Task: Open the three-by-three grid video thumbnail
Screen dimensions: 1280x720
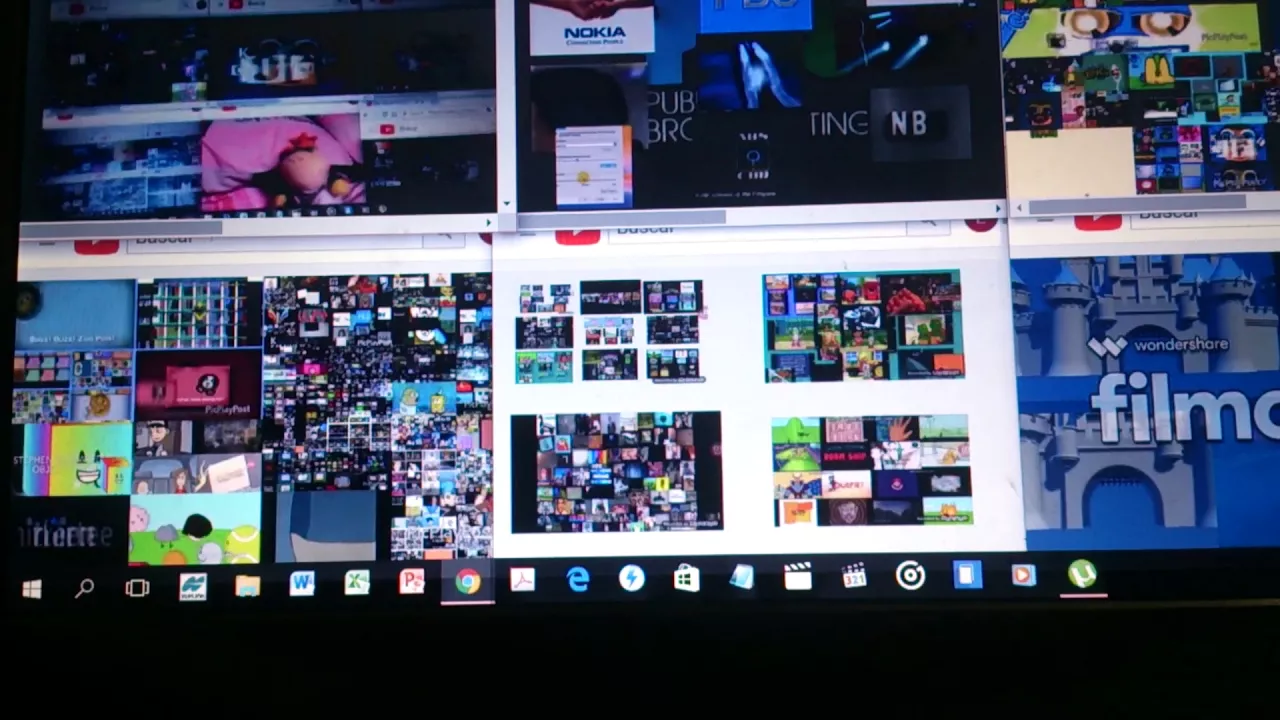Action: [x=609, y=331]
